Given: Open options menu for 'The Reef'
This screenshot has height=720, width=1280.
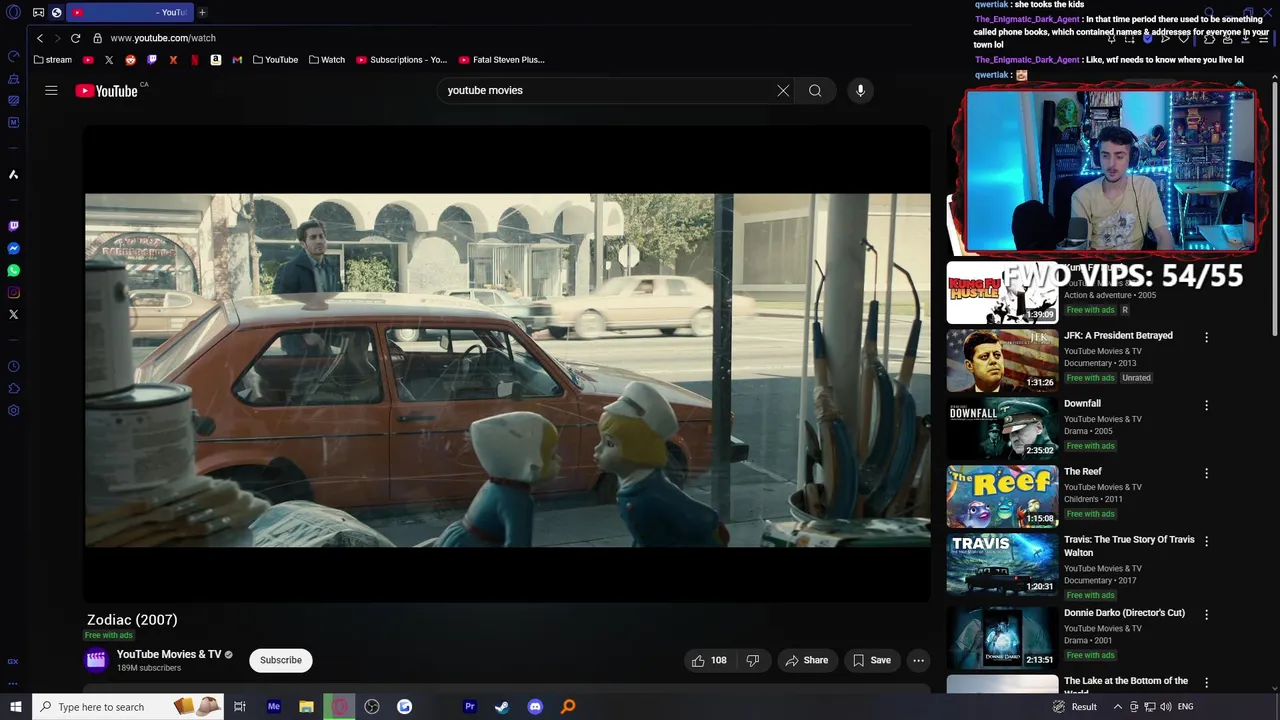Looking at the screenshot, I should 1206,474.
